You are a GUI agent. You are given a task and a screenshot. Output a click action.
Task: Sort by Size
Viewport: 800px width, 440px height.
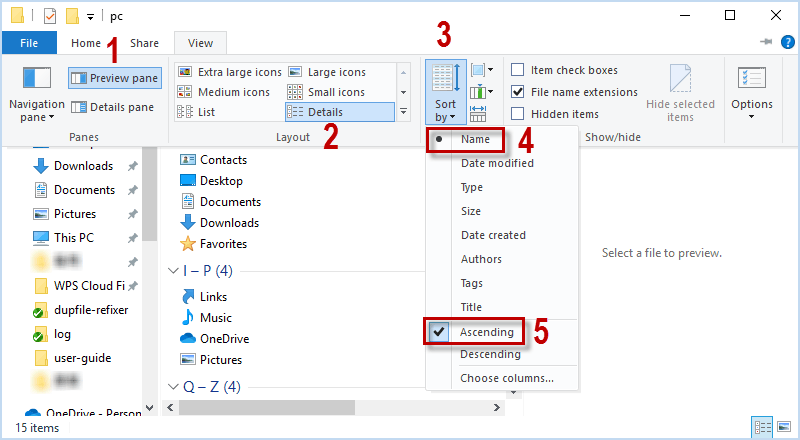(x=470, y=211)
